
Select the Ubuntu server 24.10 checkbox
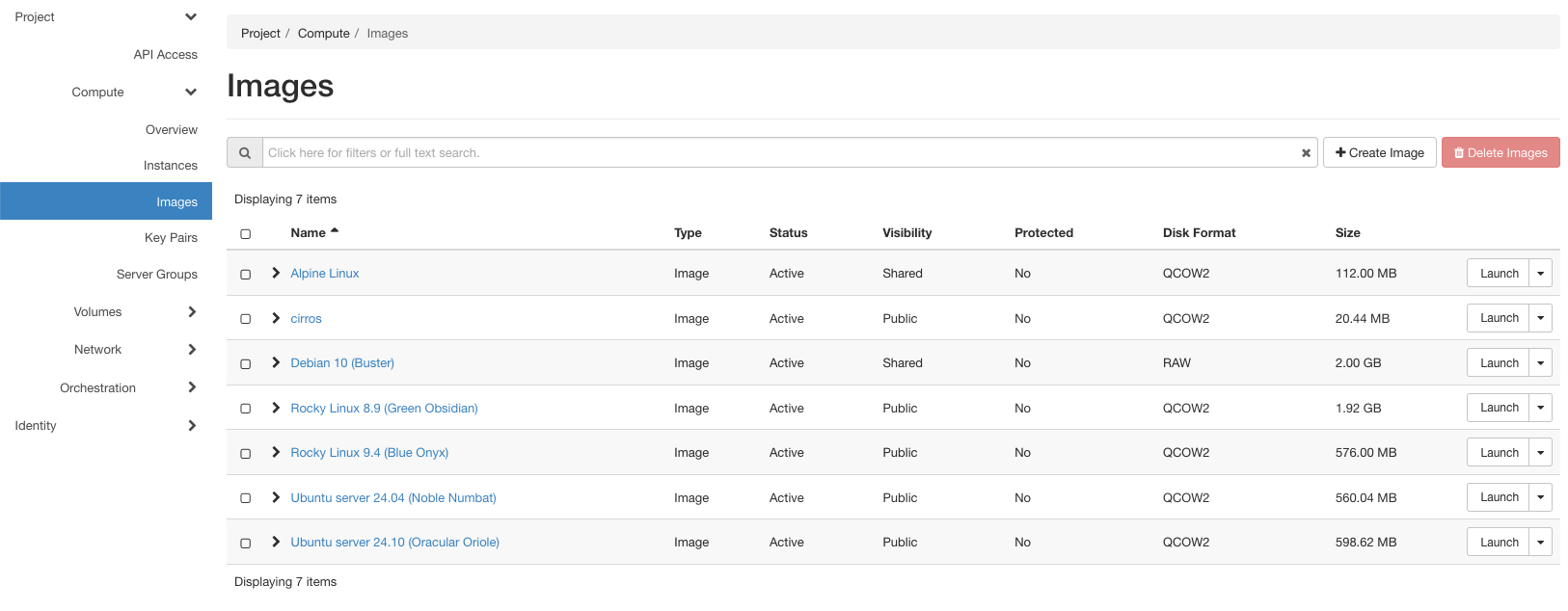pyautogui.click(x=246, y=544)
